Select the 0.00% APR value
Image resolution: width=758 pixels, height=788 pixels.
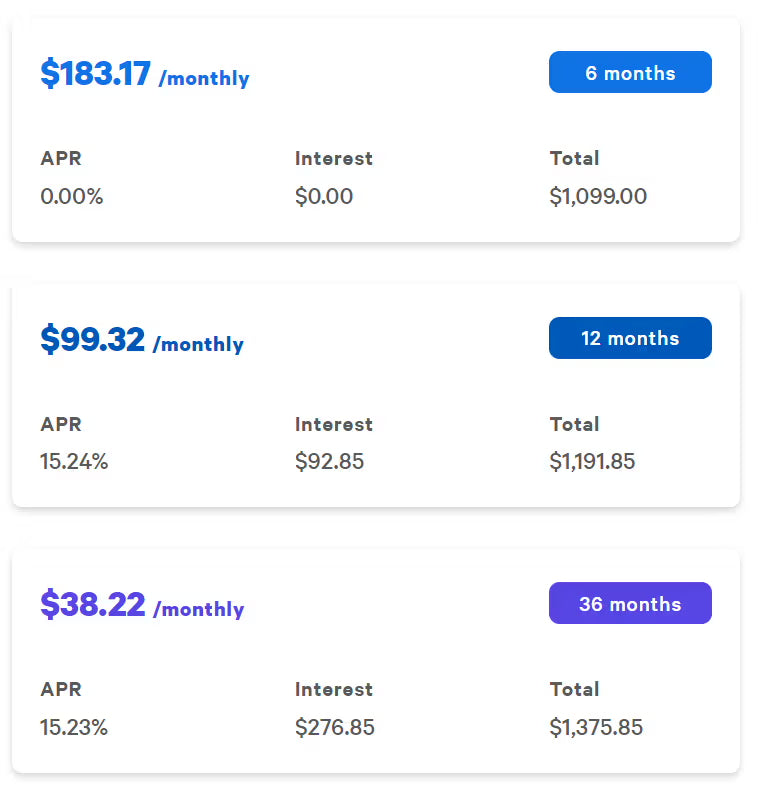tap(72, 196)
